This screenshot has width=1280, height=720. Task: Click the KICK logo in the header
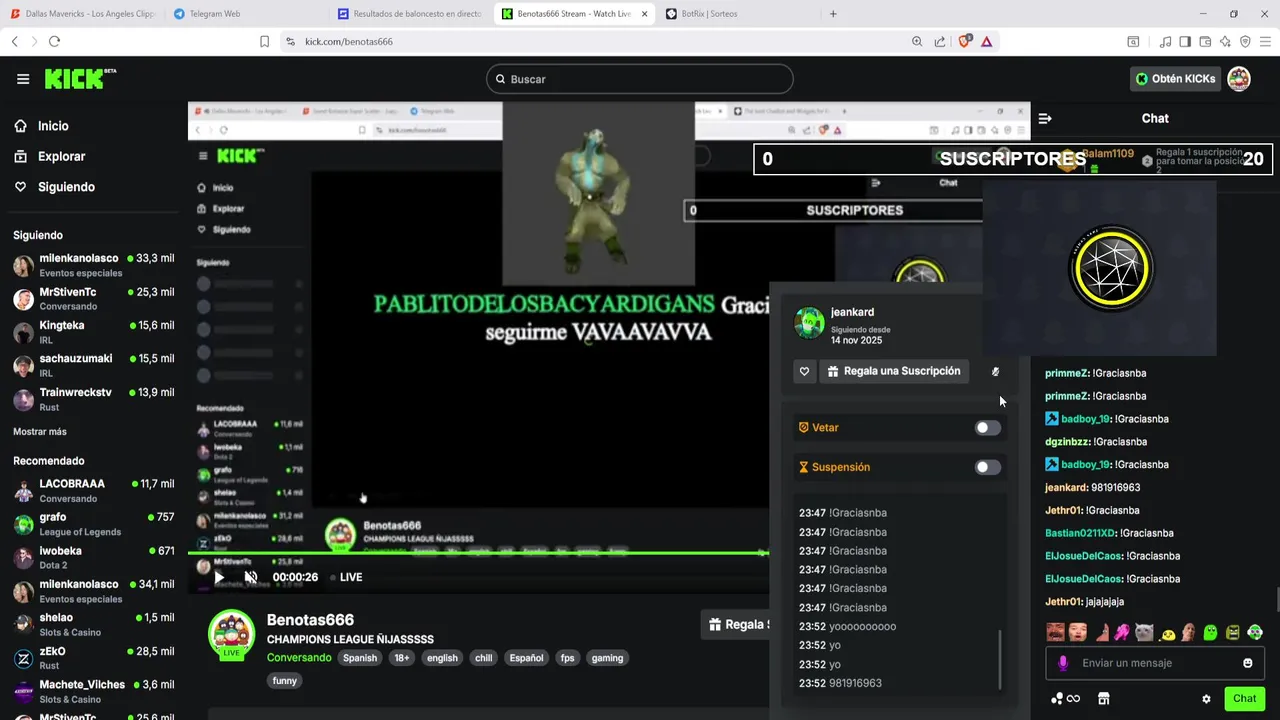coord(80,79)
